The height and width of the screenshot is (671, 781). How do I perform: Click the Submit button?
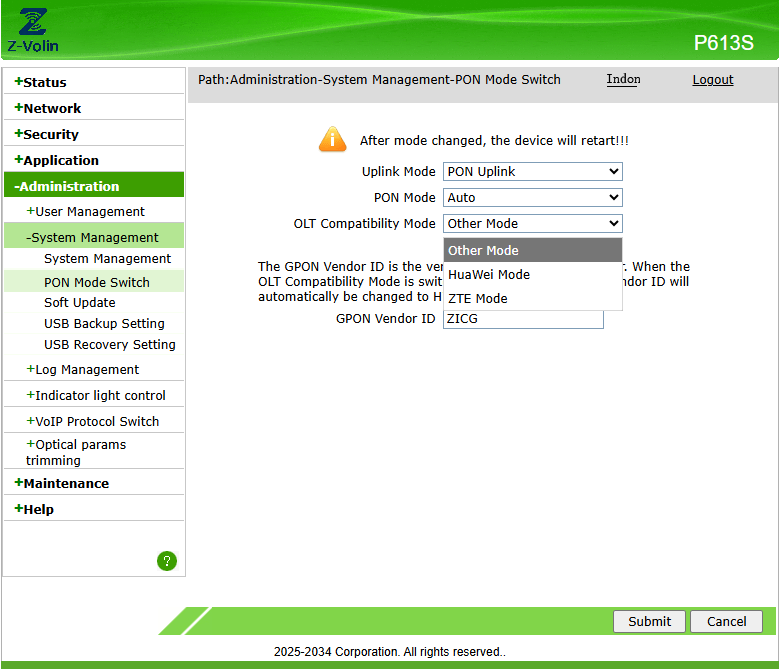pyautogui.click(x=649, y=621)
